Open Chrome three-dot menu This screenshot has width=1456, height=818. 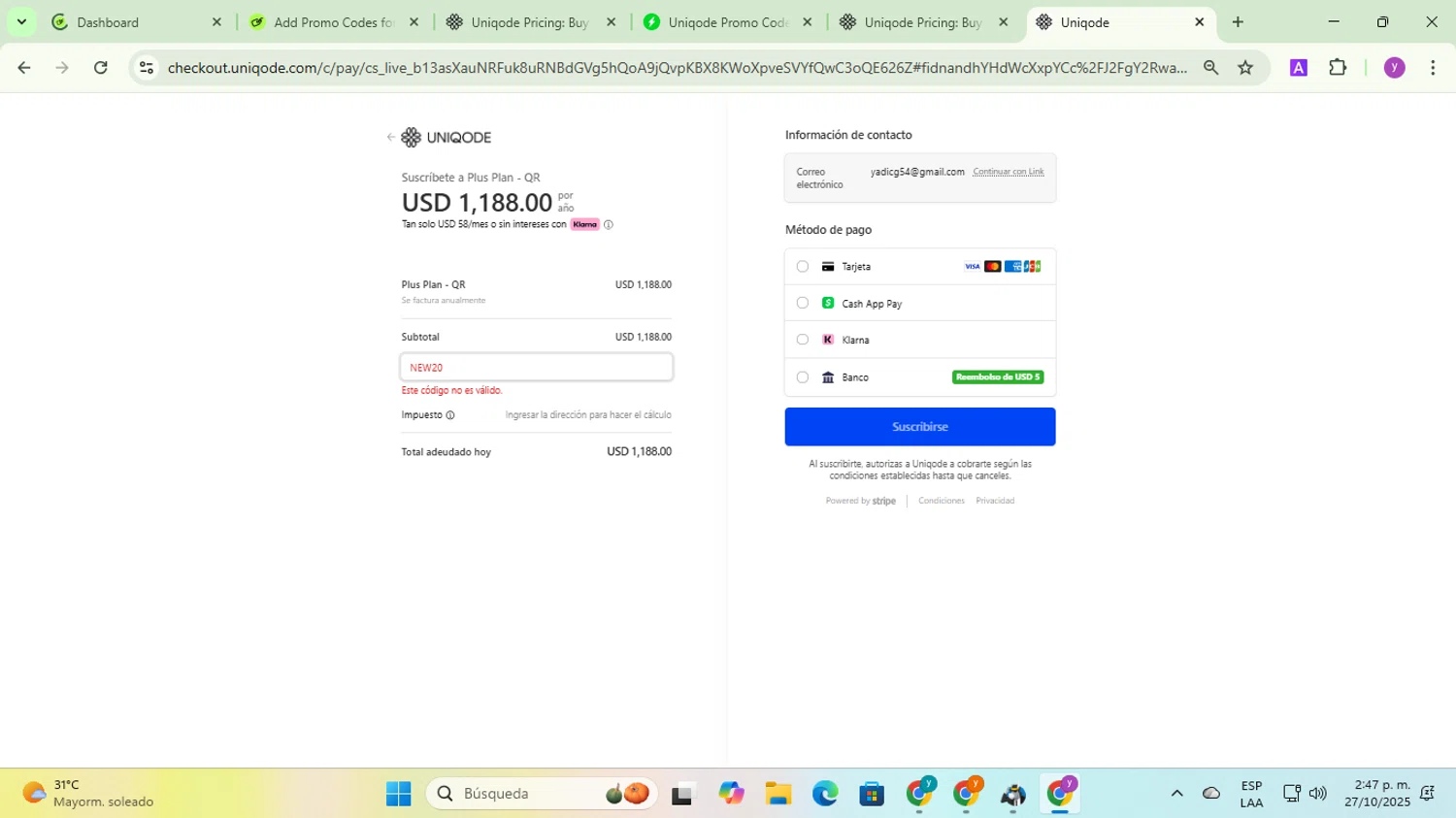[1433, 67]
